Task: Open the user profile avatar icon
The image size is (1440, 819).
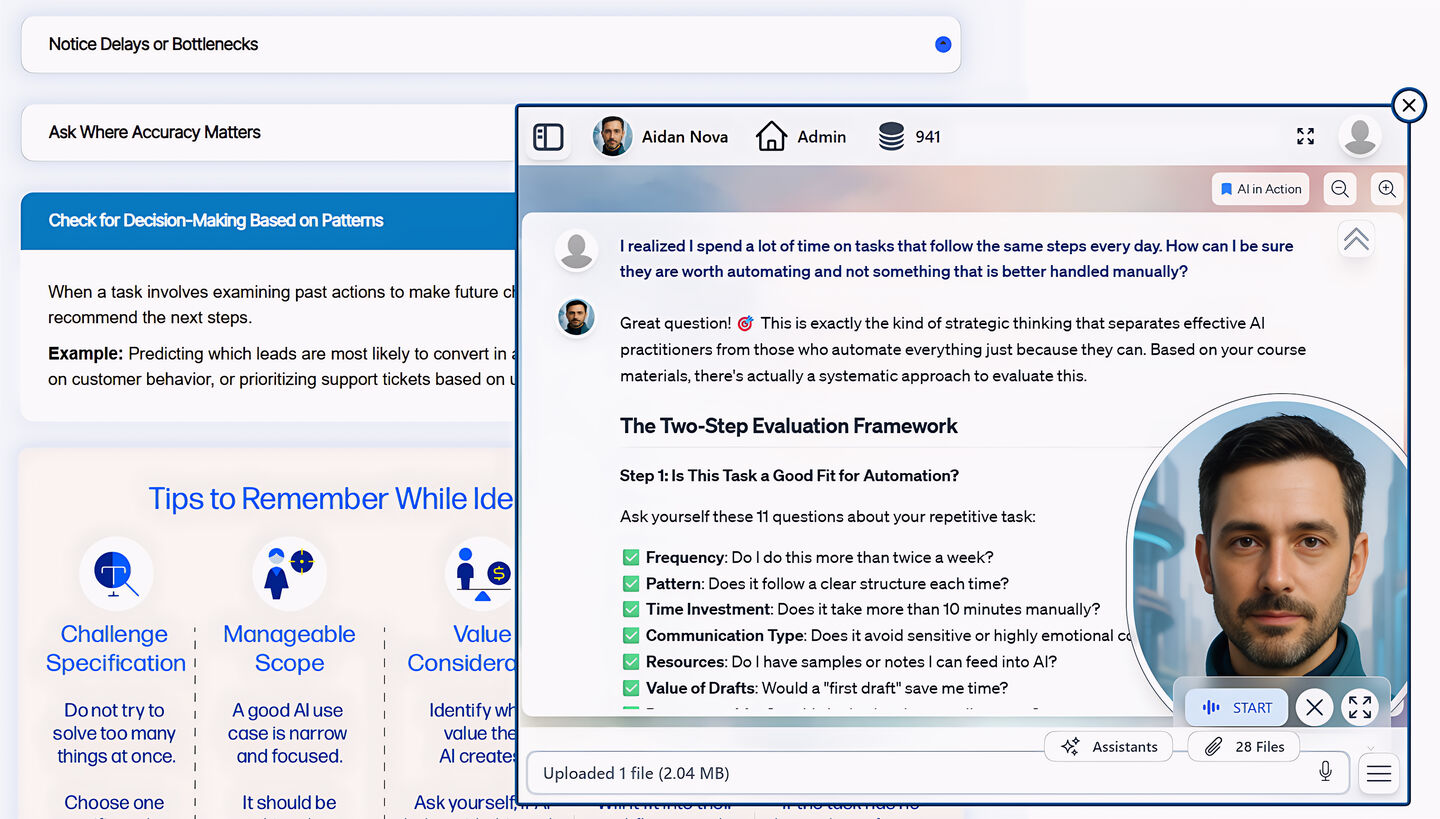Action: click(x=1360, y=137)
